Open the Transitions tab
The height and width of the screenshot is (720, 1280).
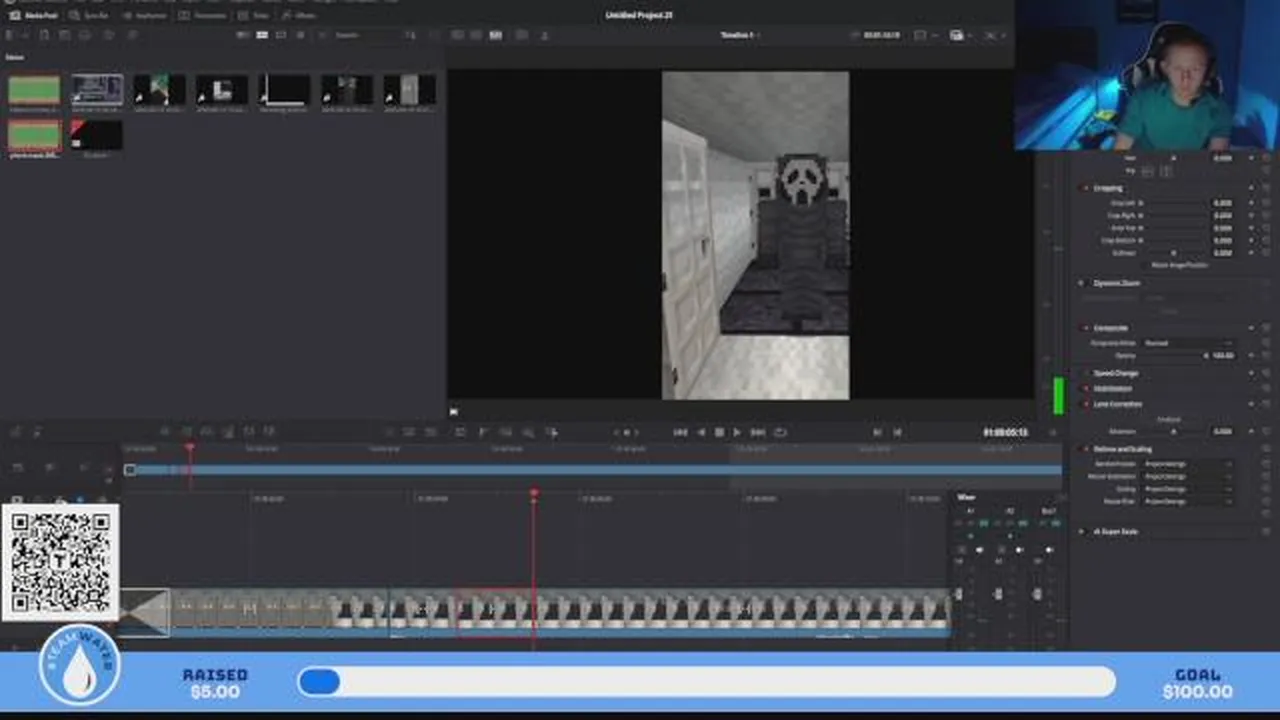[203, 16]
